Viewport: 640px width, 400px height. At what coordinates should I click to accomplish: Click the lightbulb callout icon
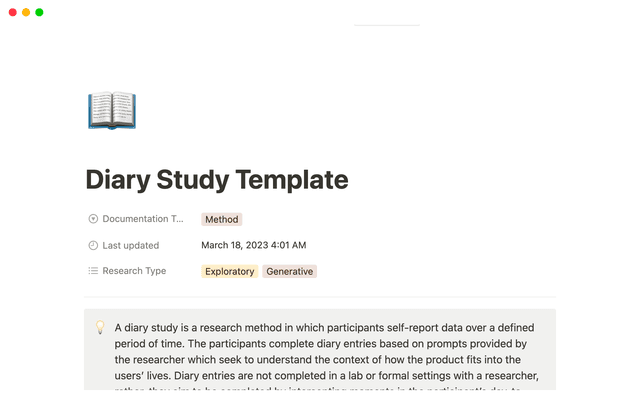pyautogui.click(x=100, y=327)
